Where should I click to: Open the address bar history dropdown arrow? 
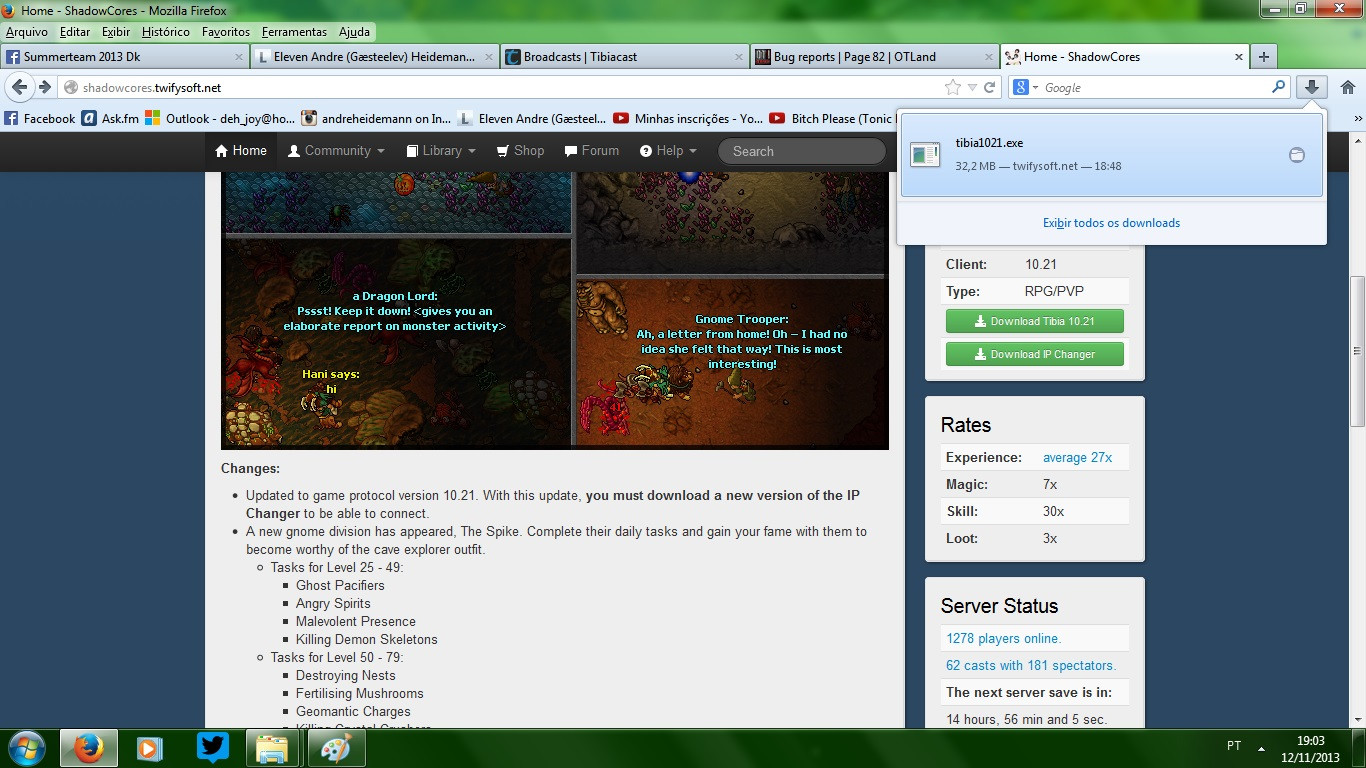[x=972, y=87]
